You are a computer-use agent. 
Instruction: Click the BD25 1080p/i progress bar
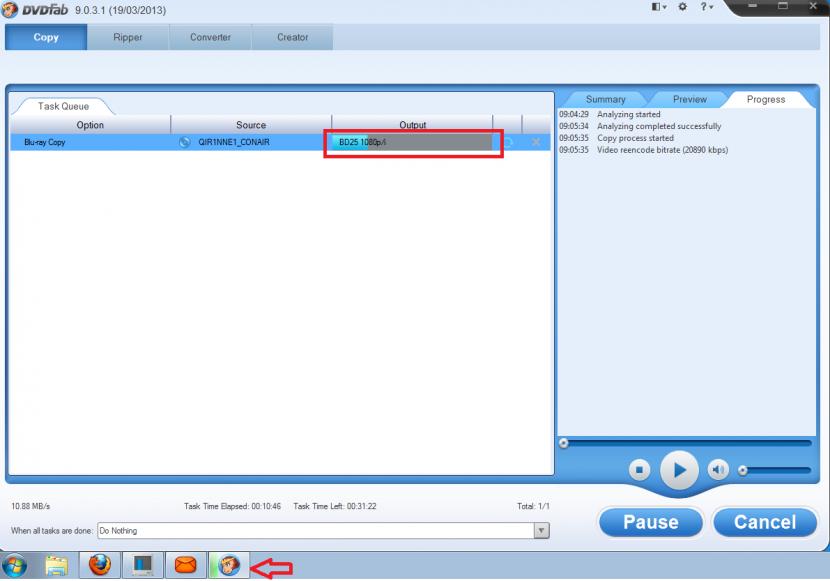tap(412, 142)
